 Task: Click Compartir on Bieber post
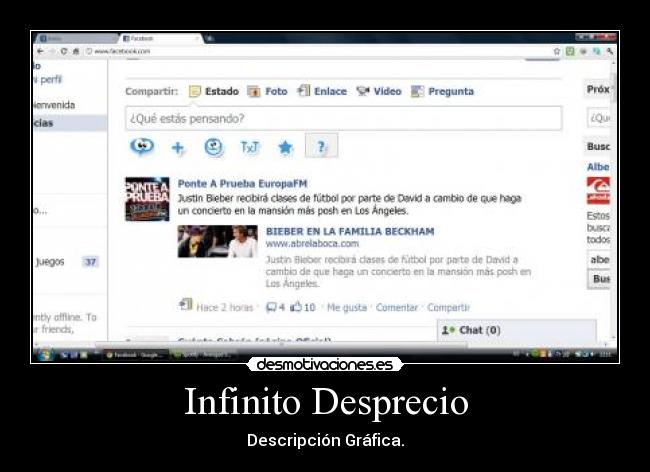448,307
